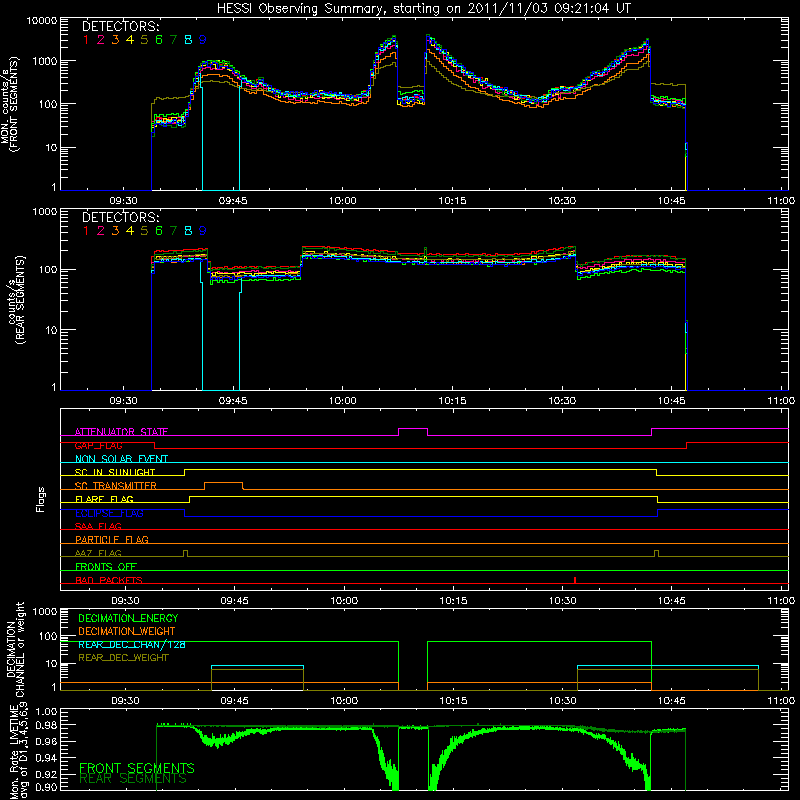The image size is (800, 800).
Task: Select green detector '6' in front segments legend
Action: tap(159, 40)
